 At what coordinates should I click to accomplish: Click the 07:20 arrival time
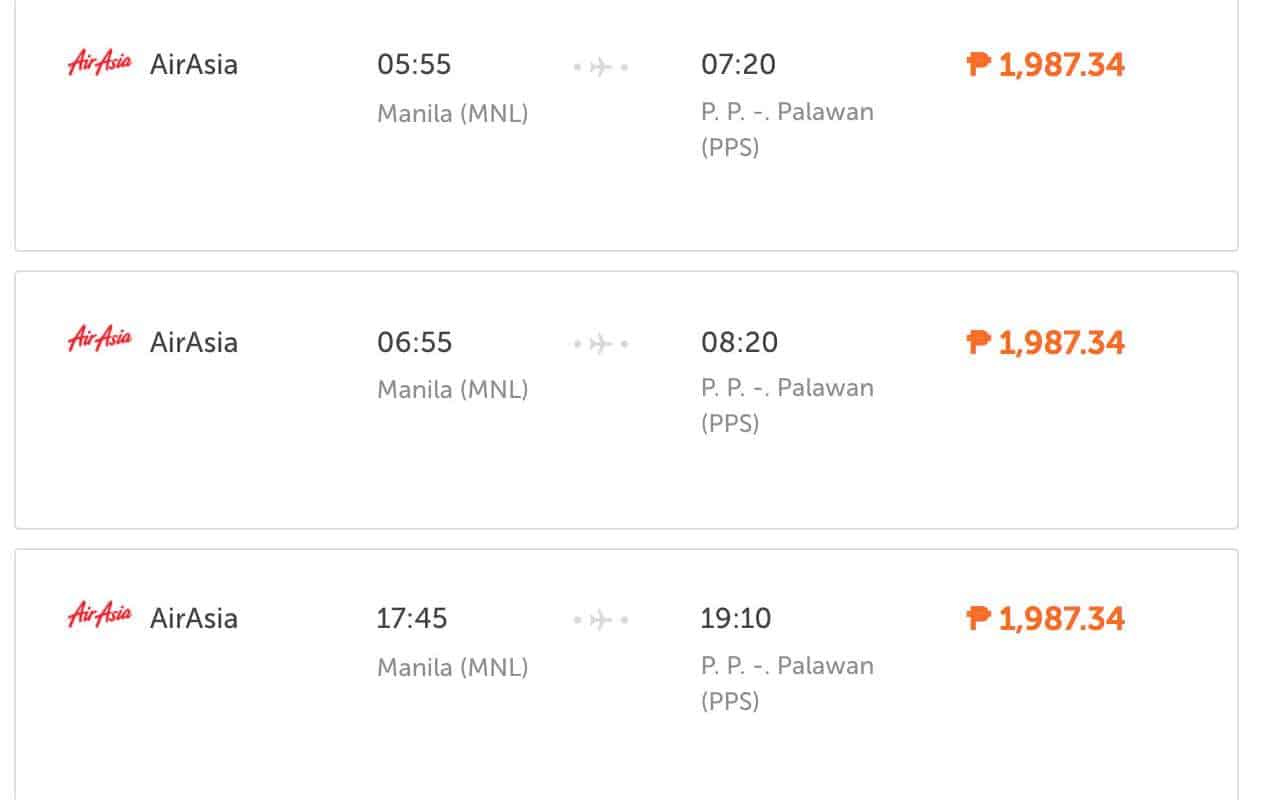click(x=738, y=65)
